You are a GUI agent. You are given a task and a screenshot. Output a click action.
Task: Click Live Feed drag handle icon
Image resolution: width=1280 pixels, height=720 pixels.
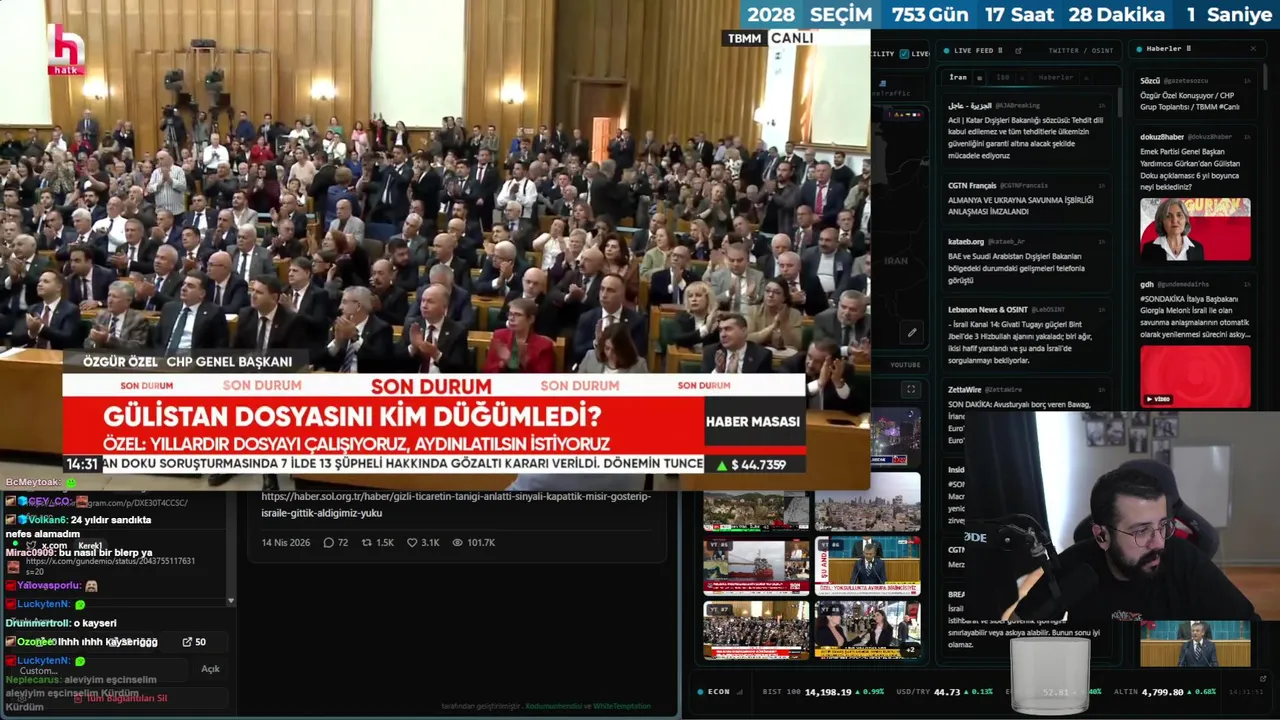point(1000,50)
